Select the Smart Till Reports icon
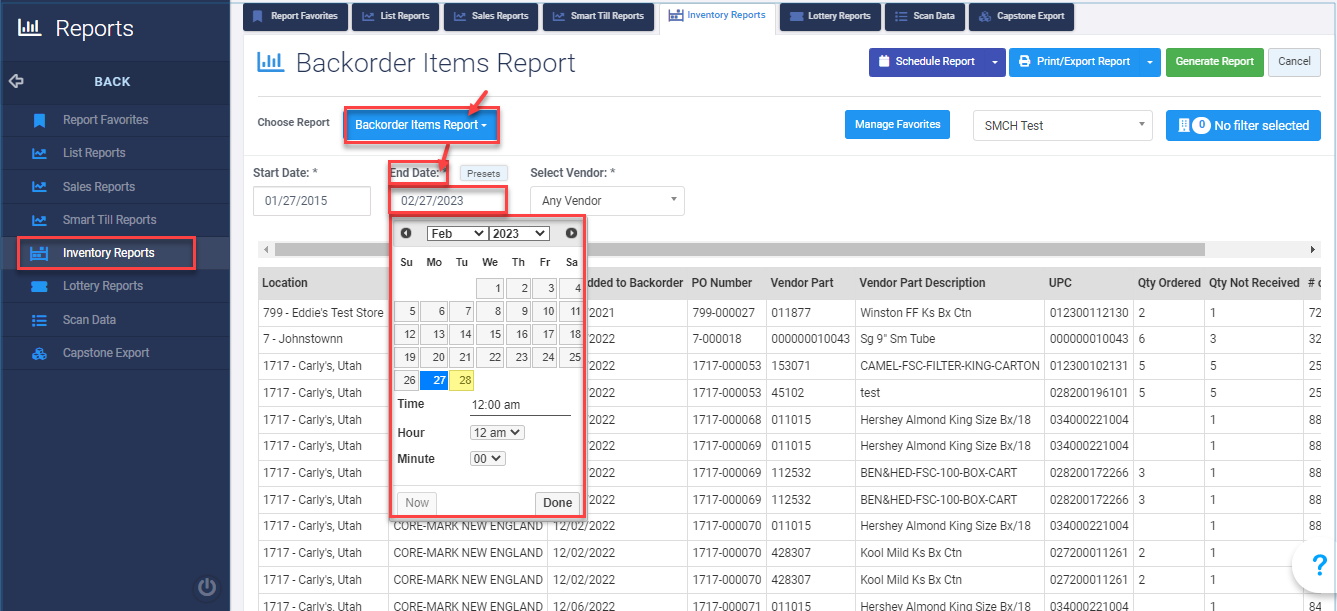 [x=40, y=219]
